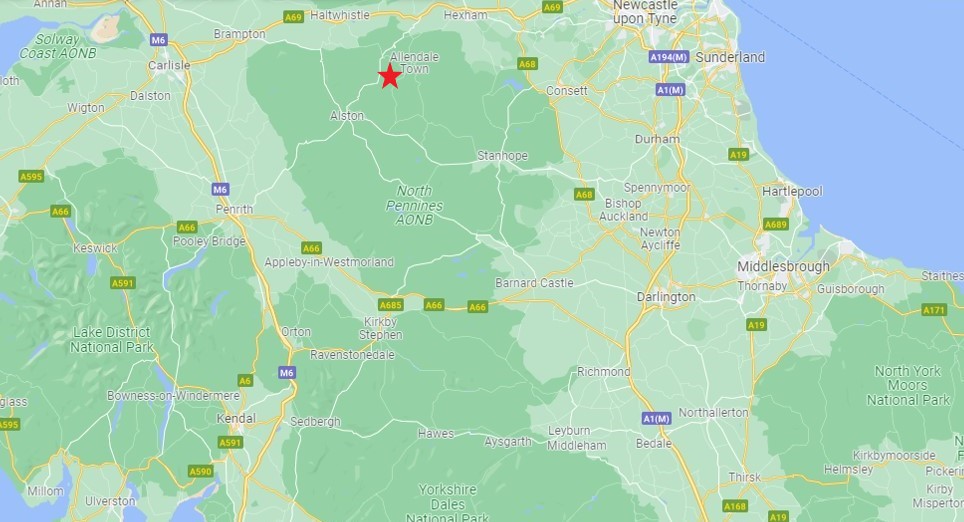Viewport: 964px width, 522px height.
Task: Select the Appleby-in-Westmorland label
Action: point(329,262)
